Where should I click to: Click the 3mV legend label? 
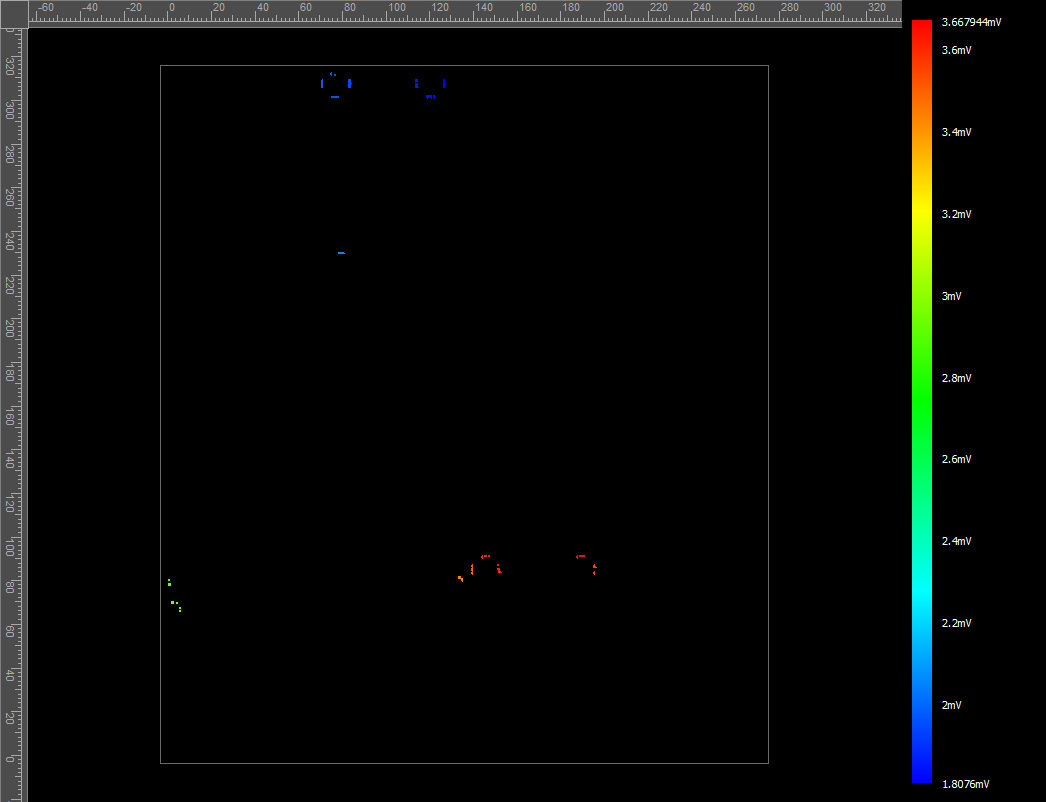point(951,296)
